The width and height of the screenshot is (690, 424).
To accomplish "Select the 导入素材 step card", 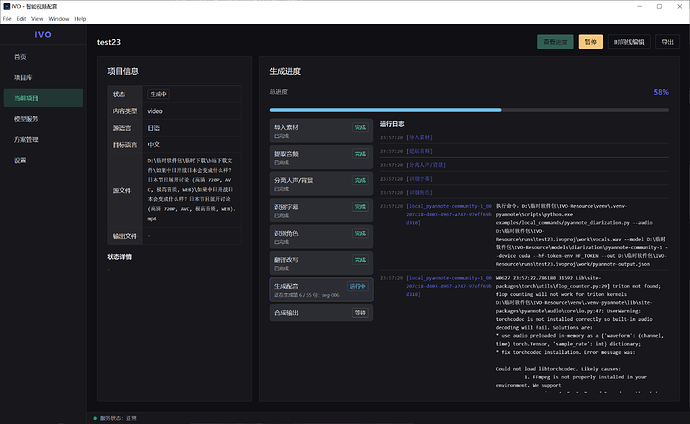I will (321, 131).
